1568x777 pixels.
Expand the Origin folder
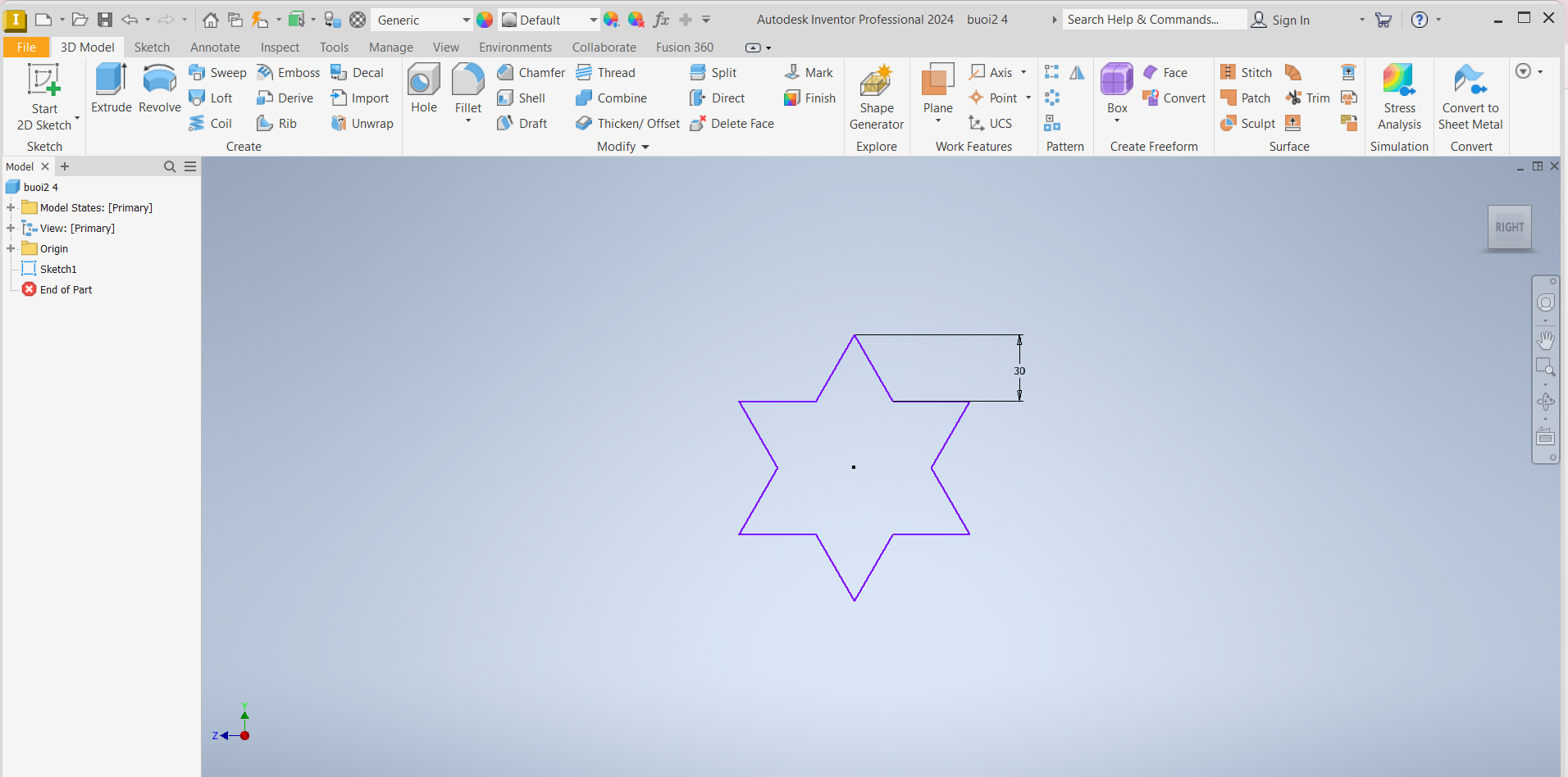click(11, 248)
